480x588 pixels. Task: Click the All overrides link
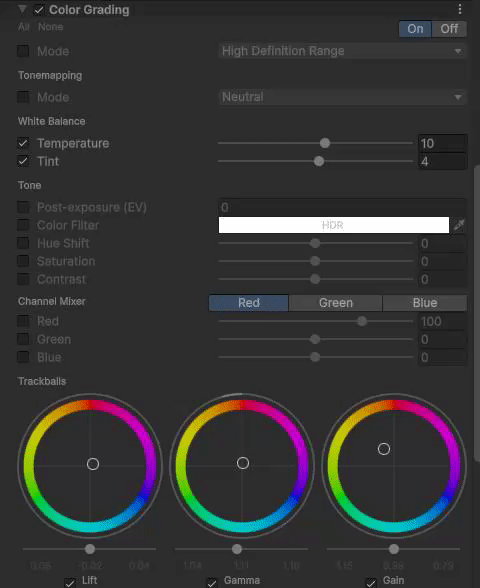point(24,27)
